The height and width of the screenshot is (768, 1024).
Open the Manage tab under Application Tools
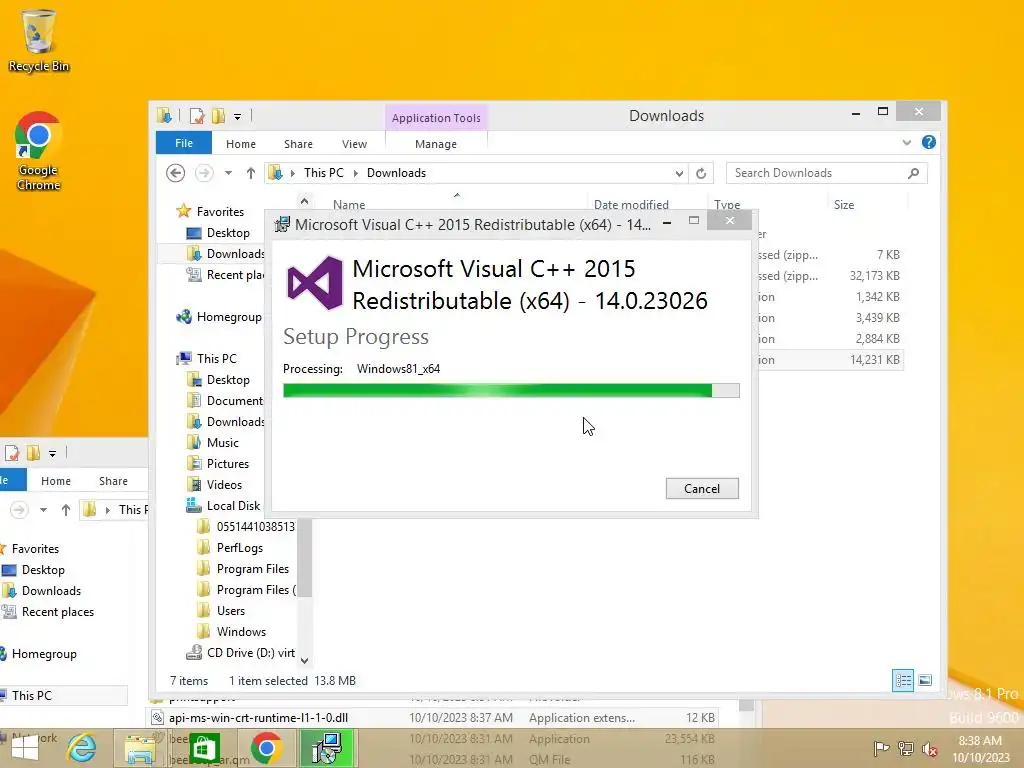436,144
